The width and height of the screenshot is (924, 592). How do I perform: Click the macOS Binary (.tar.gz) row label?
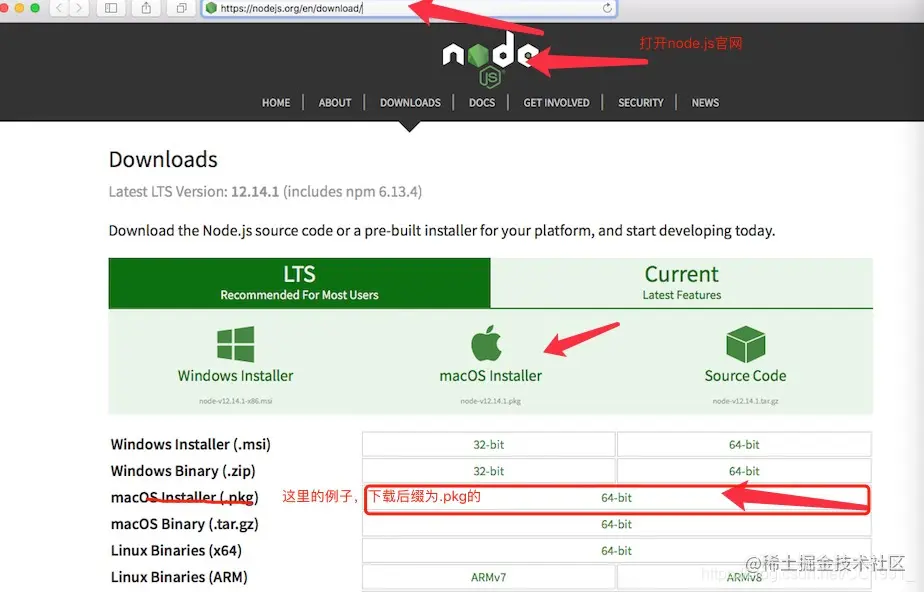(x=184, y=524)
